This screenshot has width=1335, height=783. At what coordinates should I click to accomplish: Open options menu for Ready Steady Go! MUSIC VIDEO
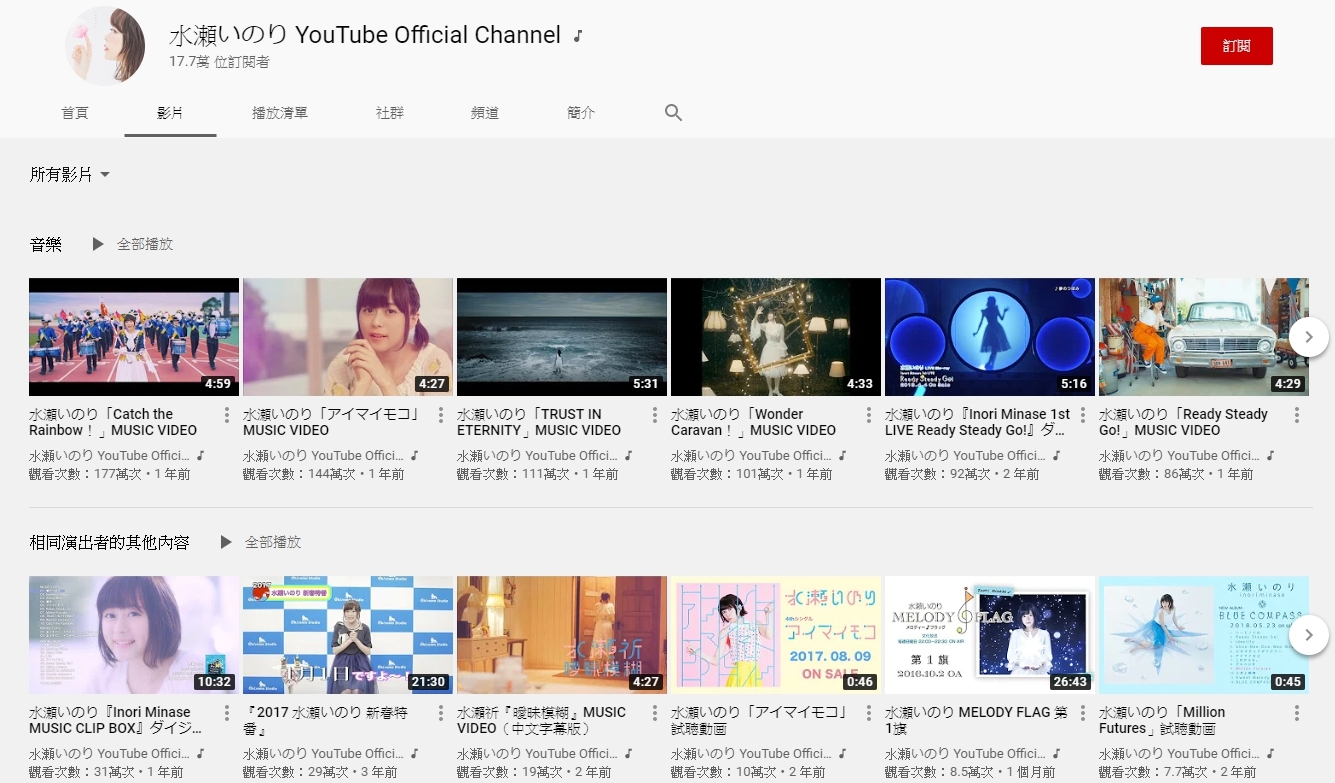pos(1297,415)
